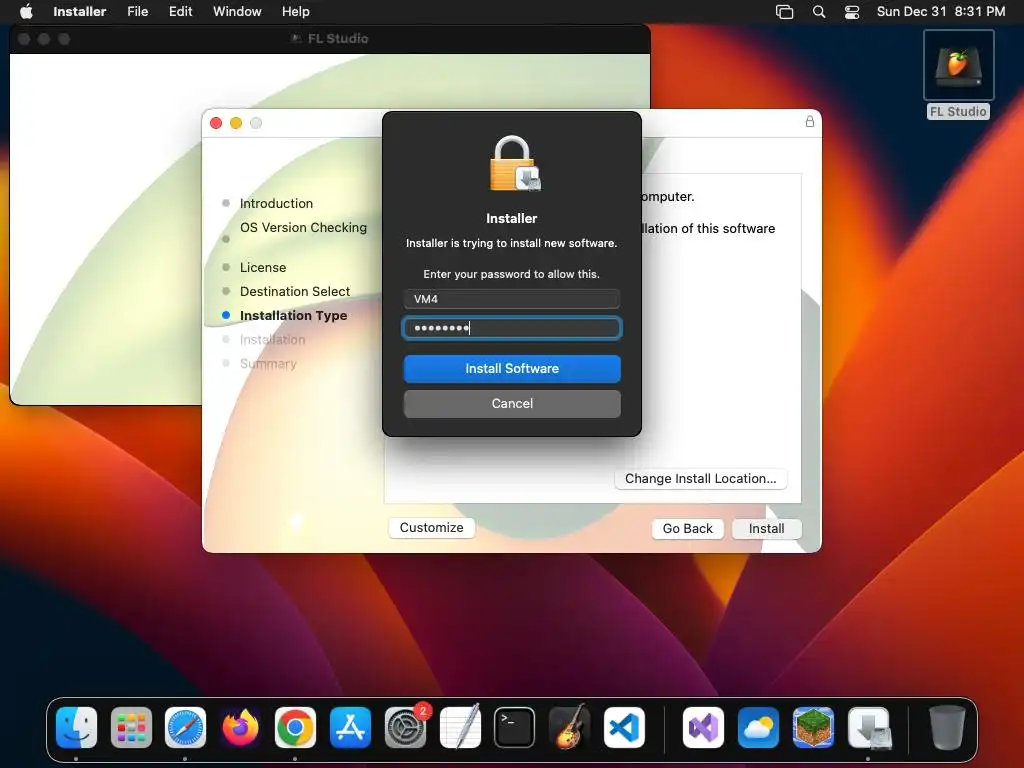The image size is (1024, 768).
Task: Open Finder from the Dock
Action: click(x=76, y=728)
